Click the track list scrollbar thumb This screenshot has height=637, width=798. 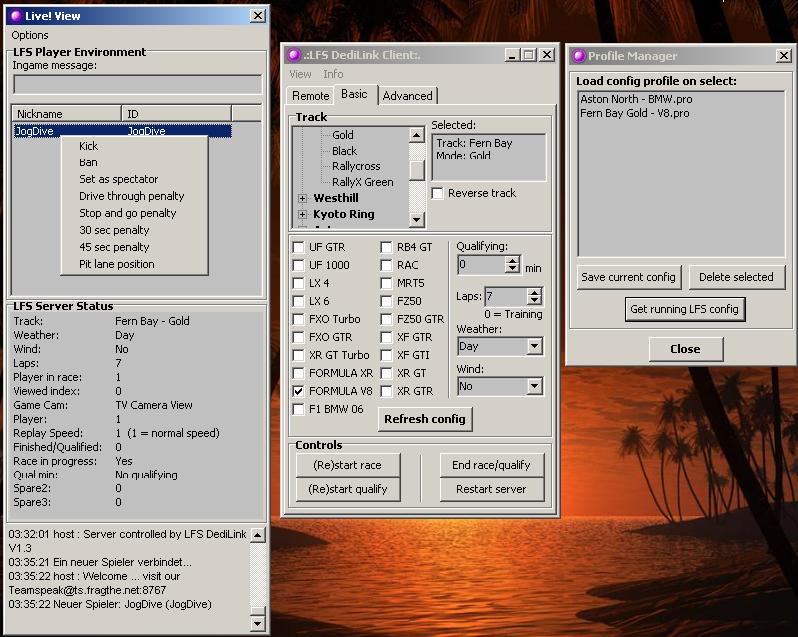tap(417, 170)
